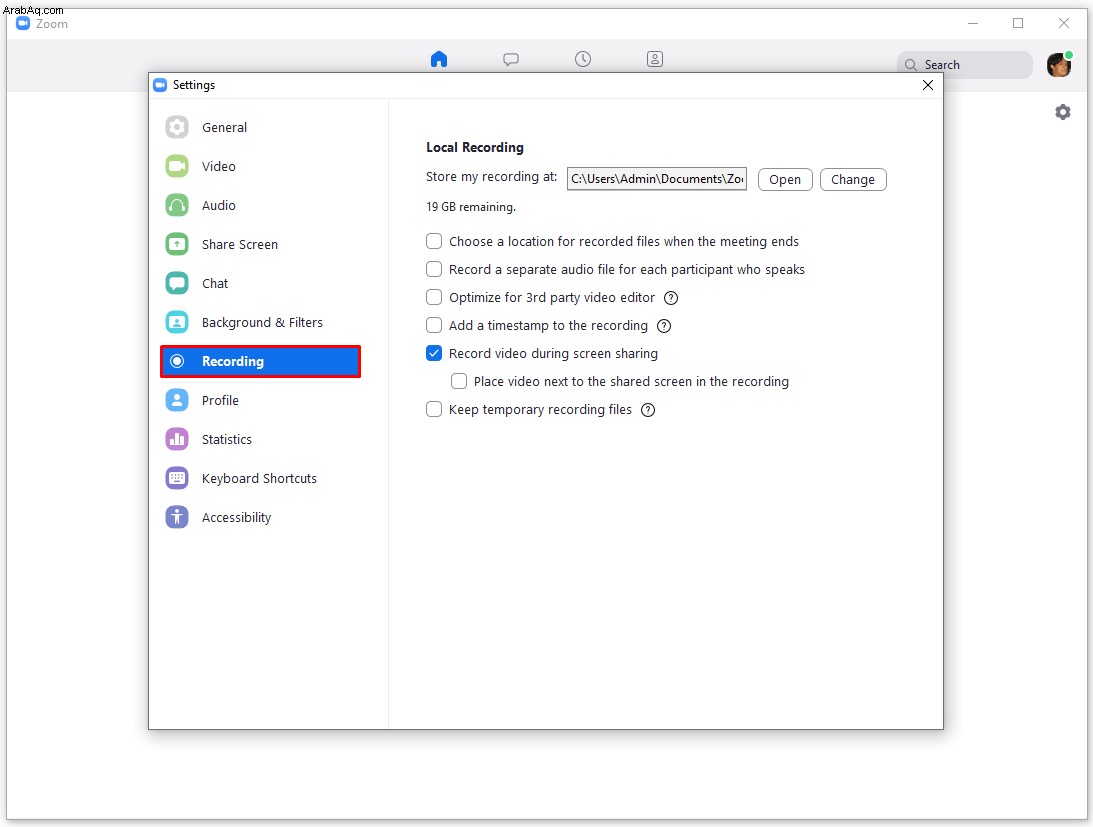Click the '19 GB remaining.' text
The height and width of the screenshot is (827, 1093).
point(471,207)
